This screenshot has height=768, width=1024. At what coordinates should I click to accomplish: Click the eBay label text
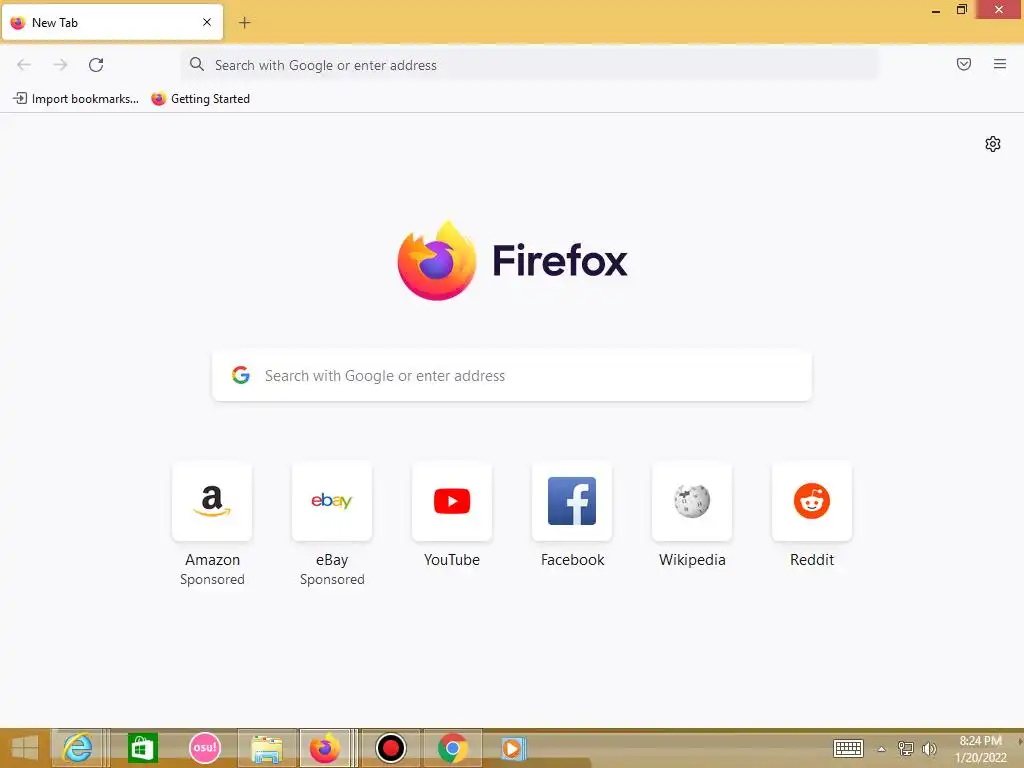(x=332, y=560)
